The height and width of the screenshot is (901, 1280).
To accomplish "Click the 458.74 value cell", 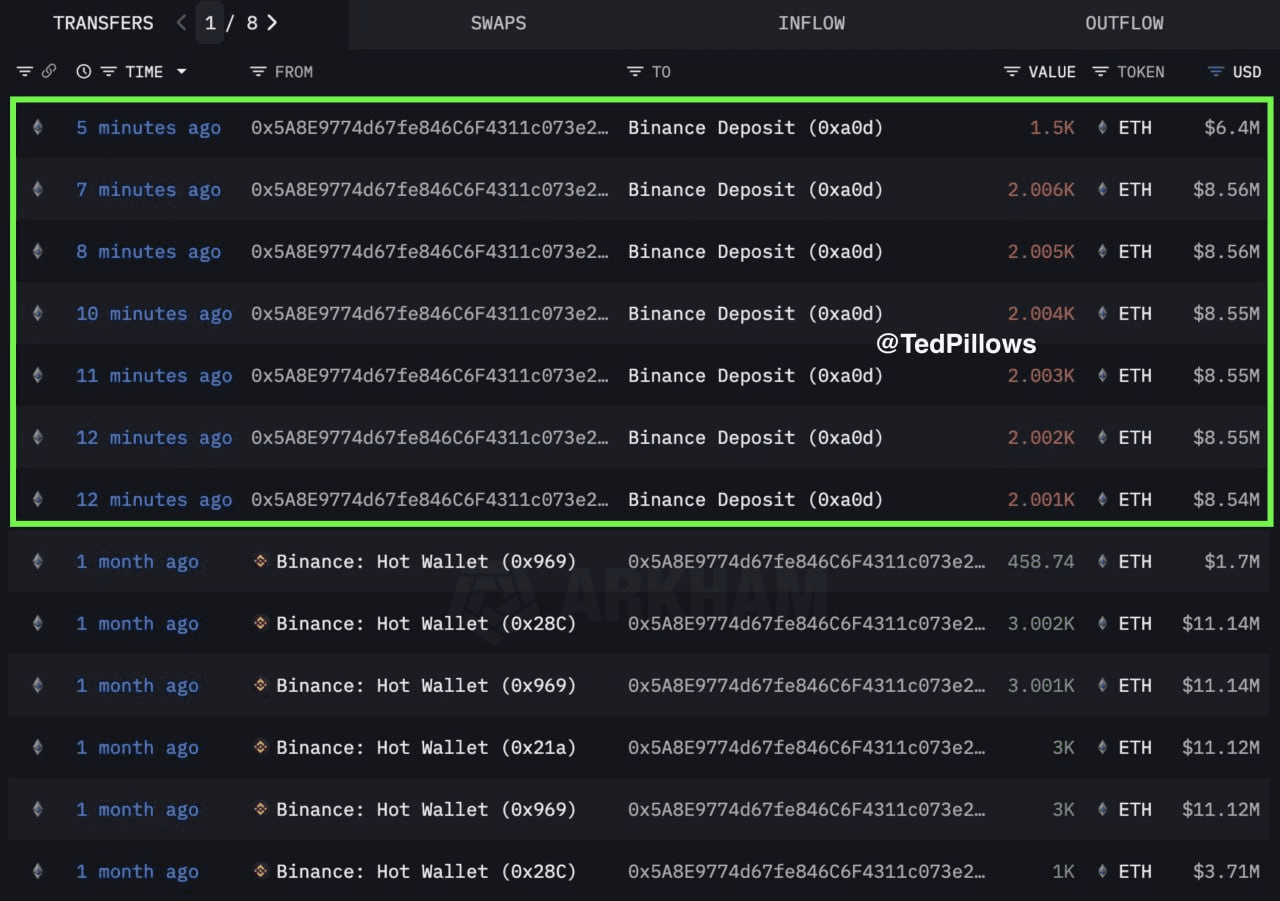I will (1041, 562).
